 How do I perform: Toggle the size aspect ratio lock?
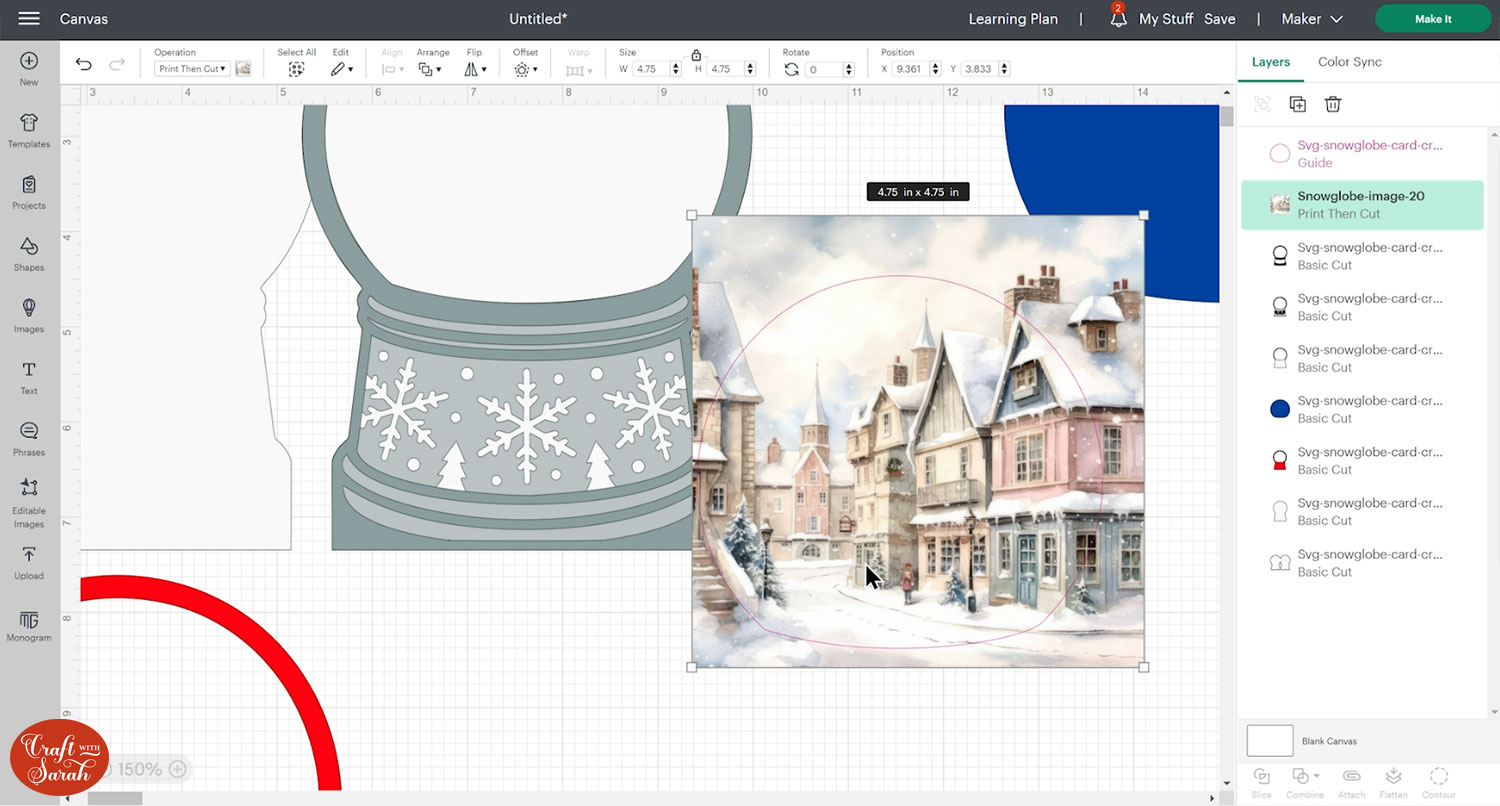[x=696, y=56]
